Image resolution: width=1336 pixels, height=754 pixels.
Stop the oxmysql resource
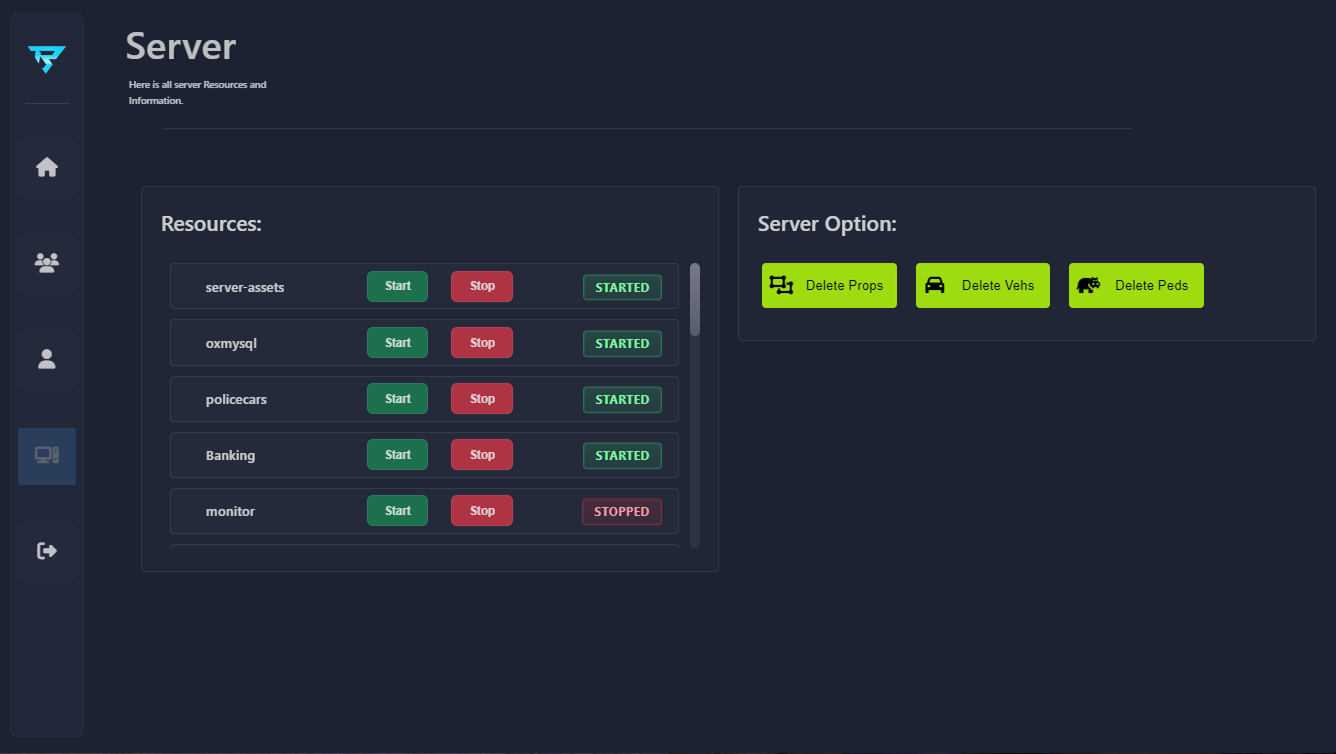482,342
